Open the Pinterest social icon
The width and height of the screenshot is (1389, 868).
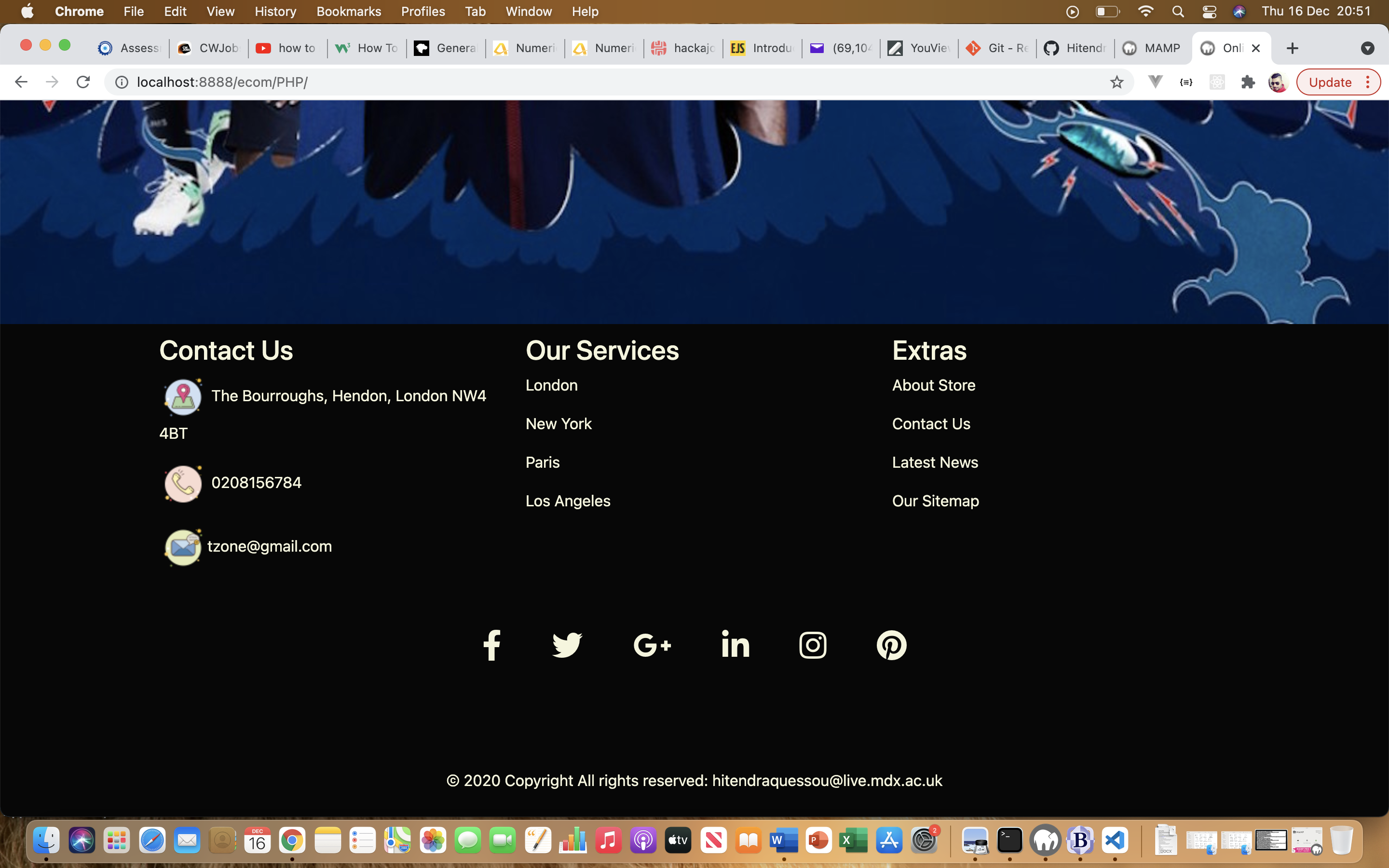pos(891,645)
